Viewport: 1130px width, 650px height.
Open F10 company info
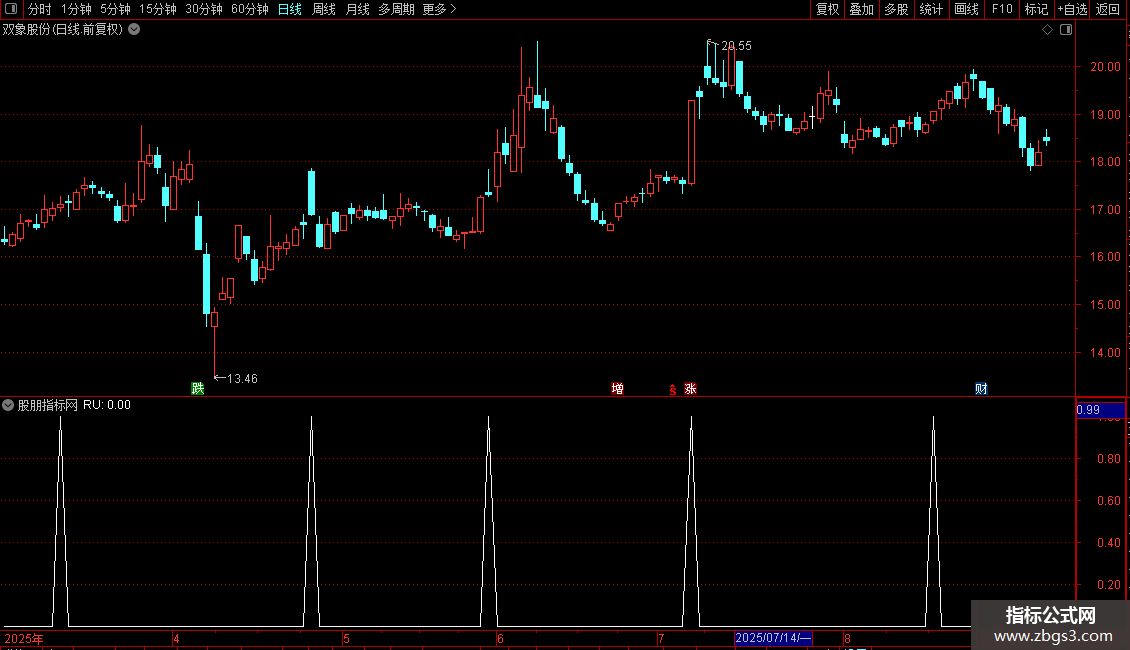[x=1002, y=9]
